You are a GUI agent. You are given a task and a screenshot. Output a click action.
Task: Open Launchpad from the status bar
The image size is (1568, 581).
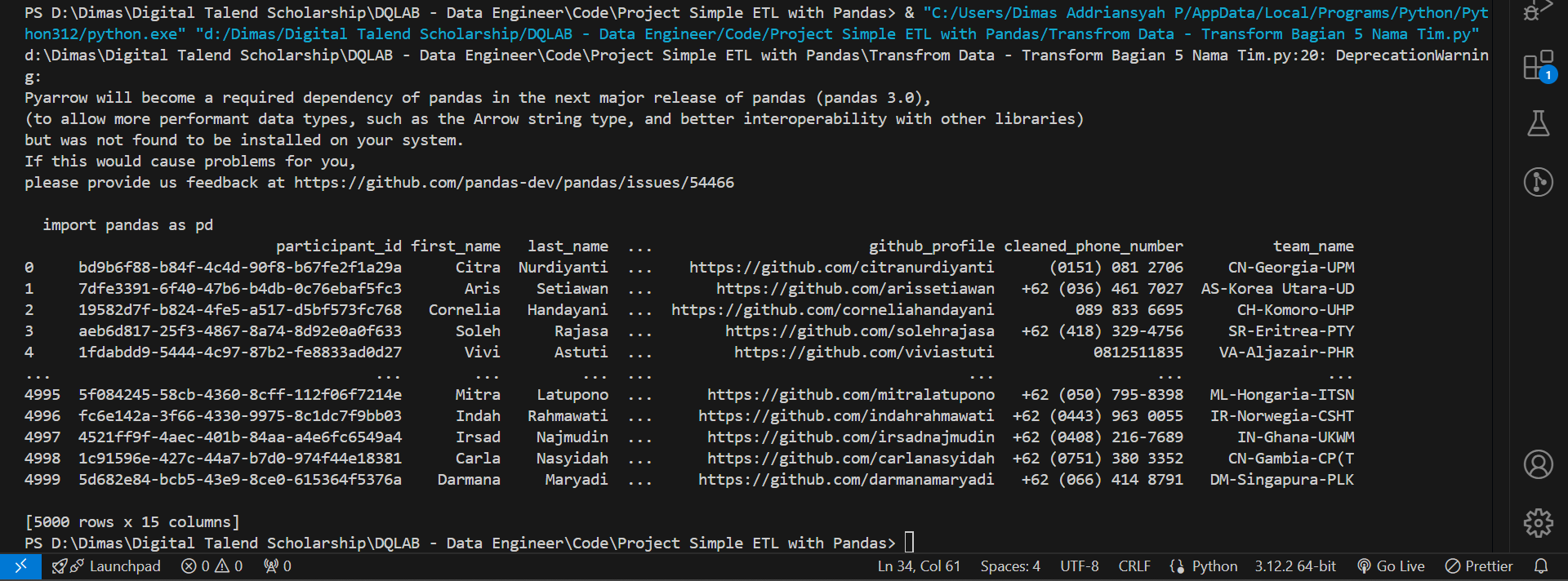point(106,566)
